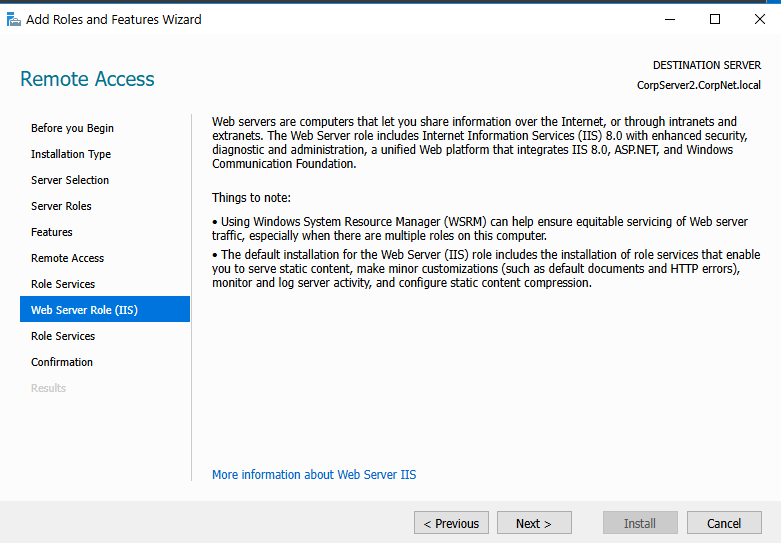781x543 pixels.
Task: Maximize the wizard window
Action: [x=714, y=19]
